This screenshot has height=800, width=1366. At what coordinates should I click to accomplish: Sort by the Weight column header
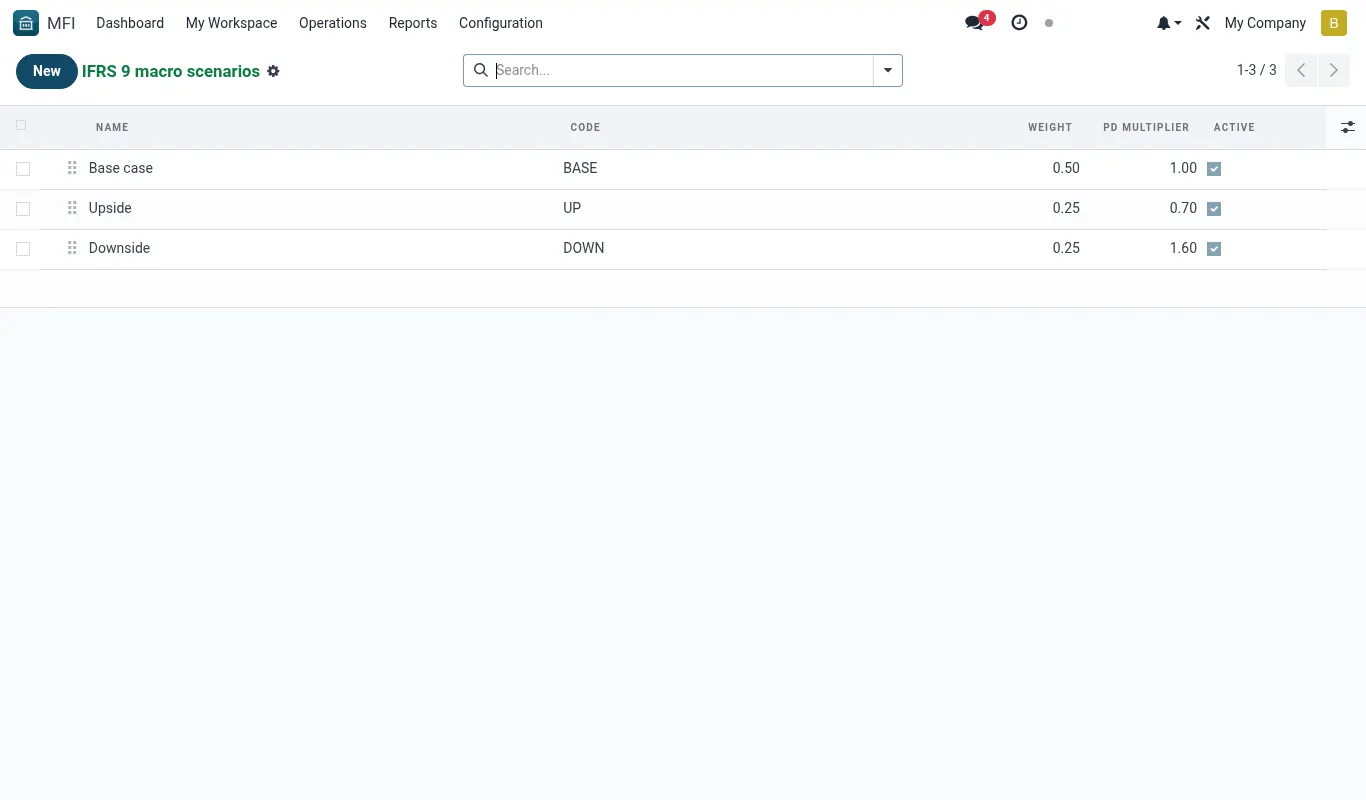tap(1050, 127)
